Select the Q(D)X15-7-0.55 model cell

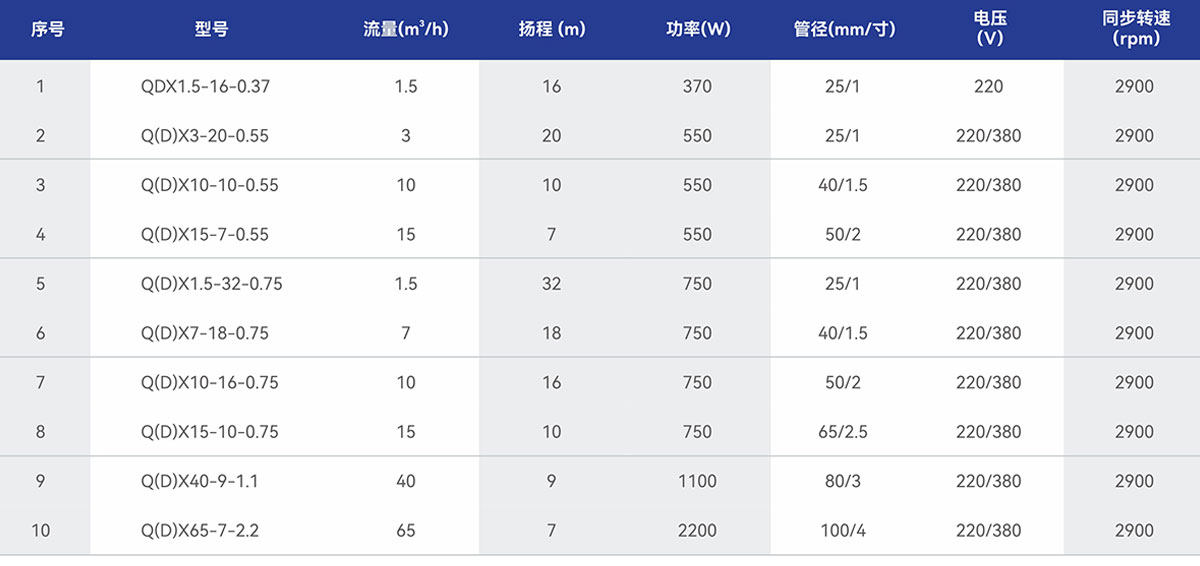click(x=205, y=235)
